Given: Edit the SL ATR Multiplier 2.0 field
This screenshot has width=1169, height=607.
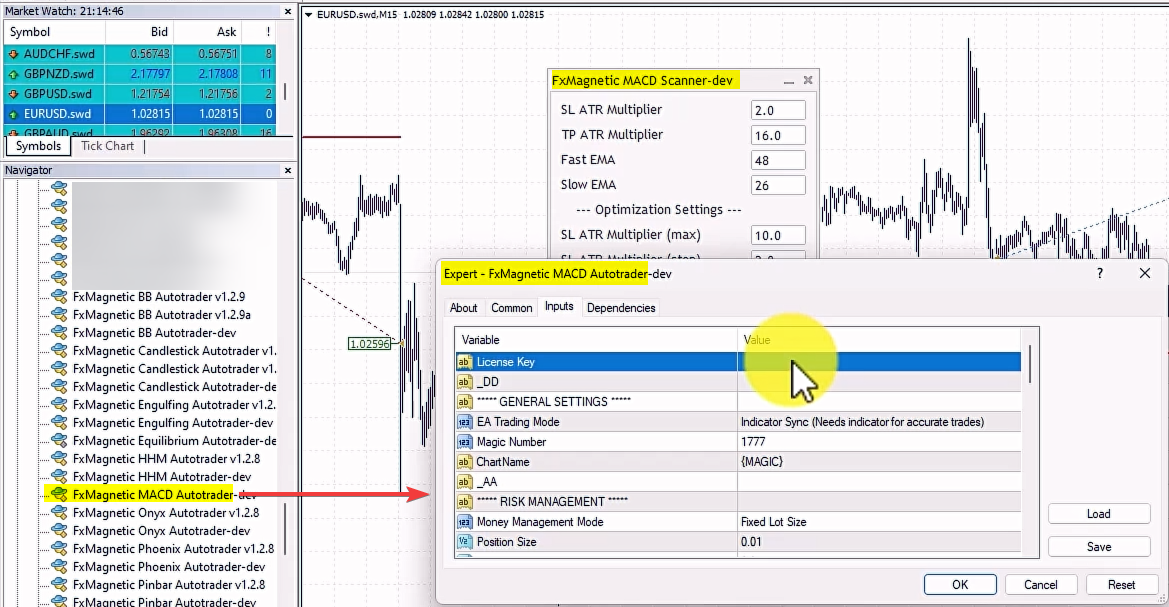Looking at the screenshot, I should point(778,110).
